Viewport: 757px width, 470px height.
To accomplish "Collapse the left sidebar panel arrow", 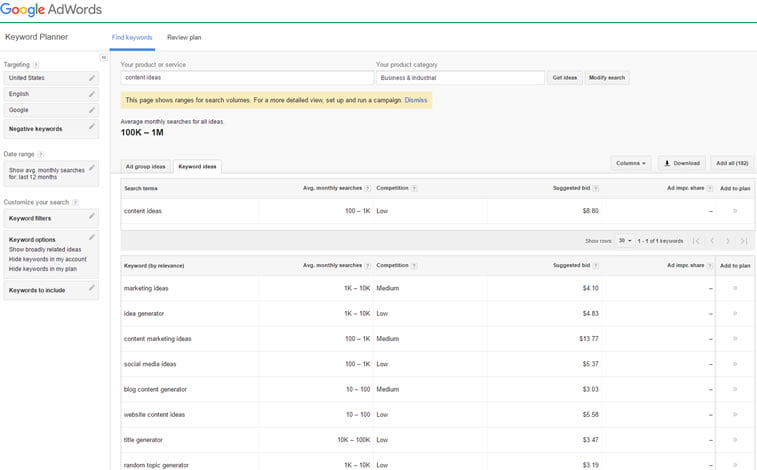I will pyautogui.click(x=103, y=57).
